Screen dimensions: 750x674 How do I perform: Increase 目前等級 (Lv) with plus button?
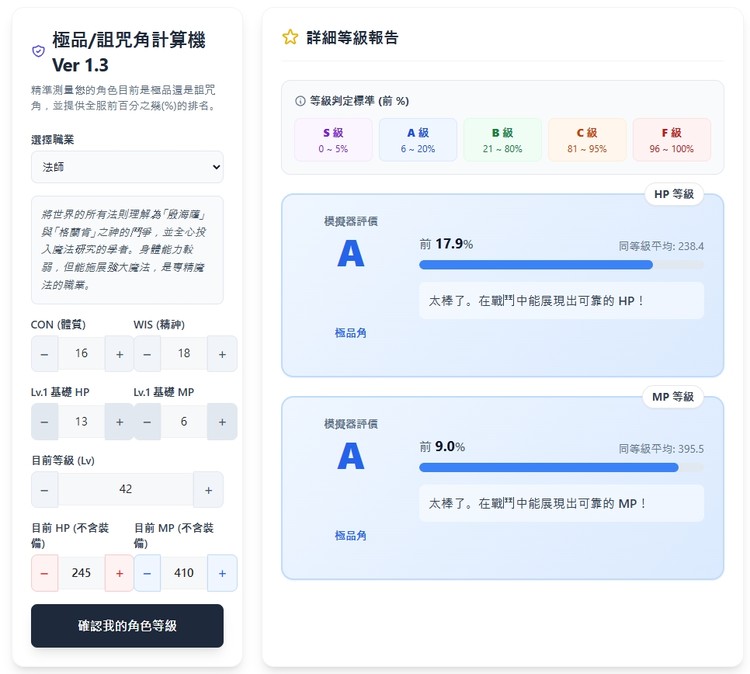(x=209, y=490)
